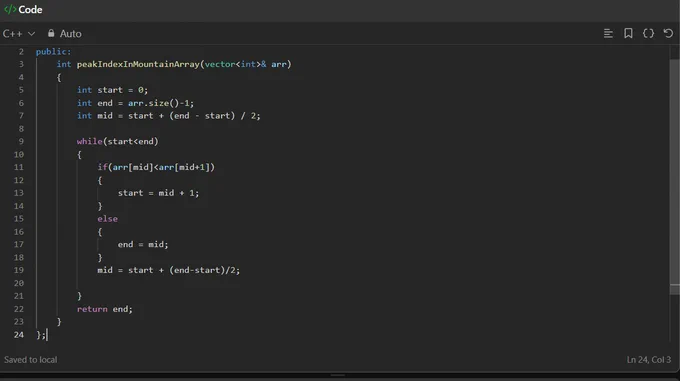Click 'int mid' declaration on line 7
This screenshot has height=381, width=680.
tap(95, 116)
